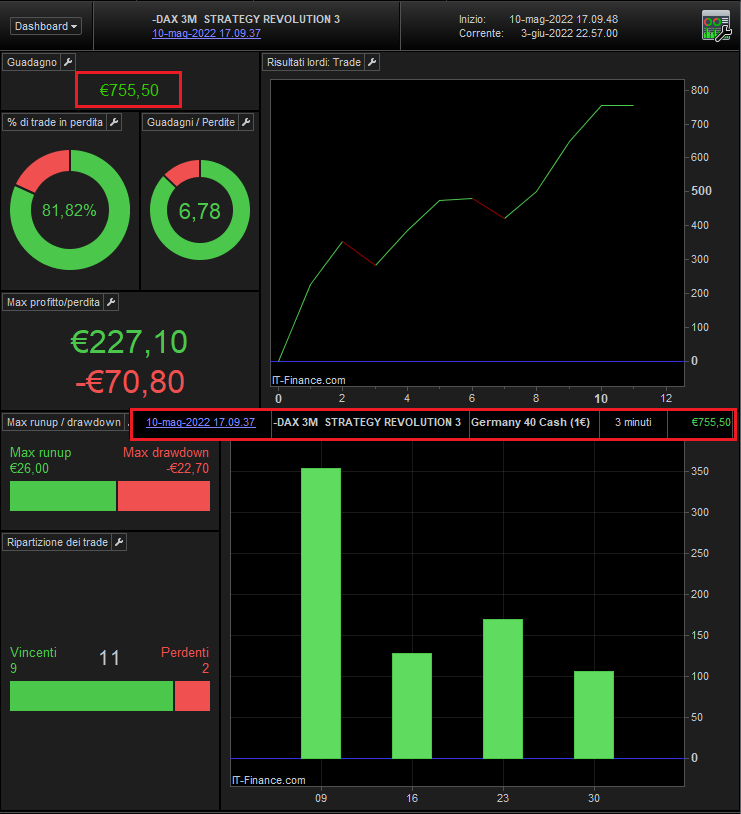Click the green Max runup bar

(63, 496)
